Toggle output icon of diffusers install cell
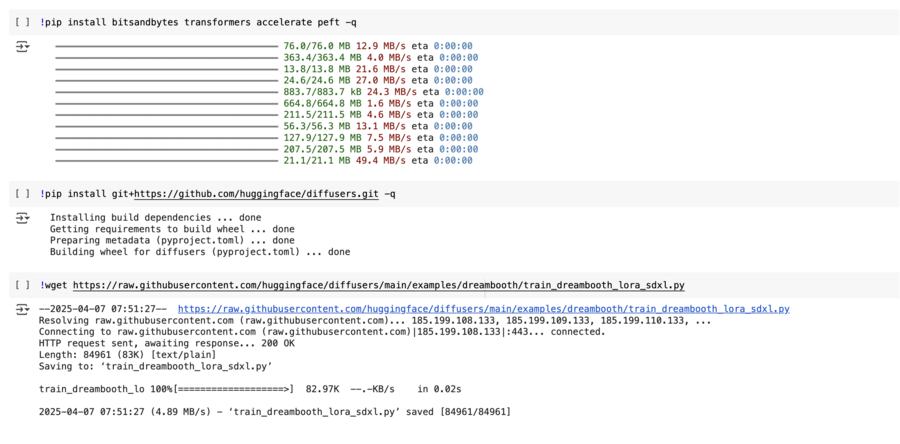Image resolution: width=900 pixels, height=444 pixels. click(23, 218)
